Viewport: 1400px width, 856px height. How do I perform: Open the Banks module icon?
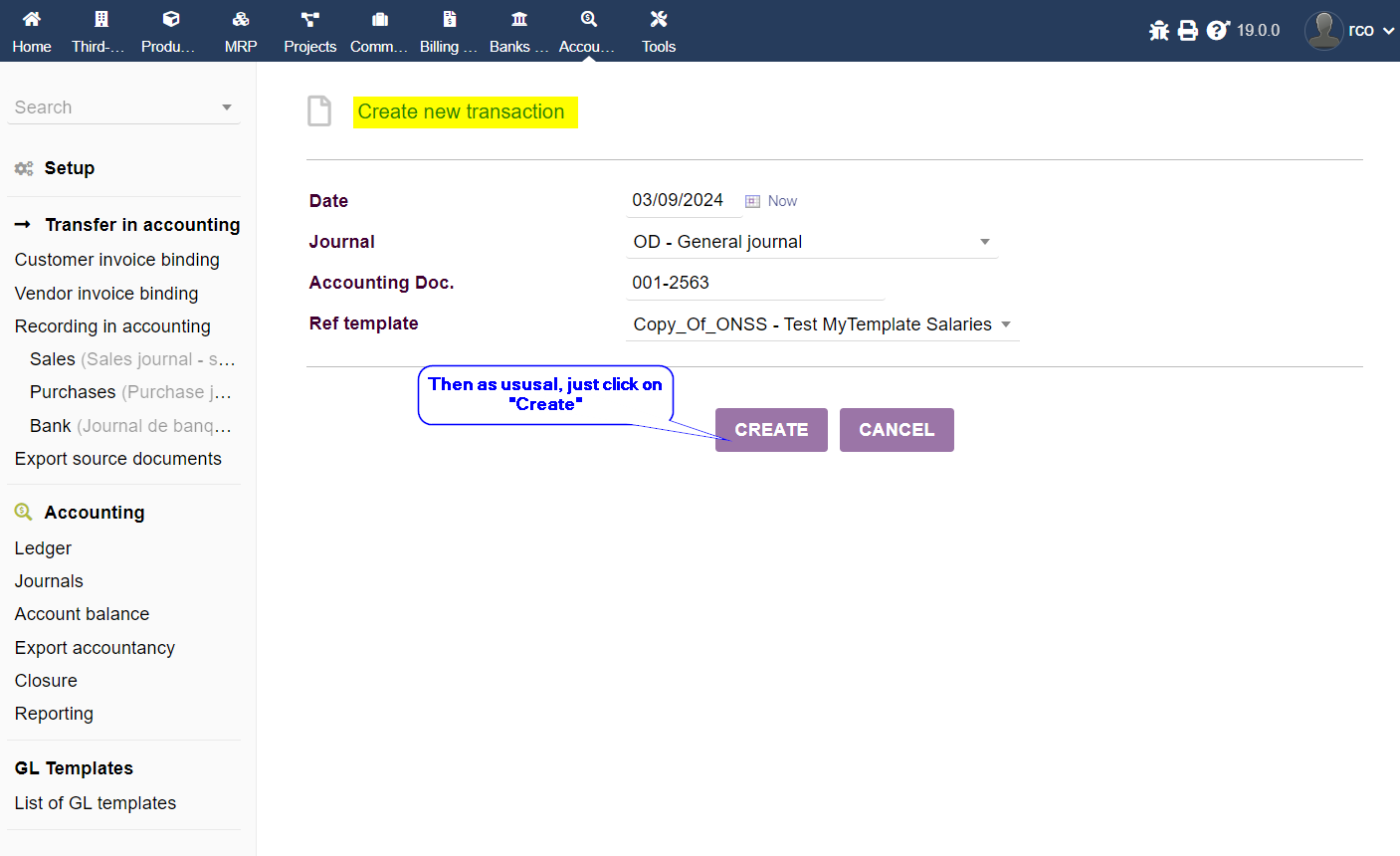(518, 19)
